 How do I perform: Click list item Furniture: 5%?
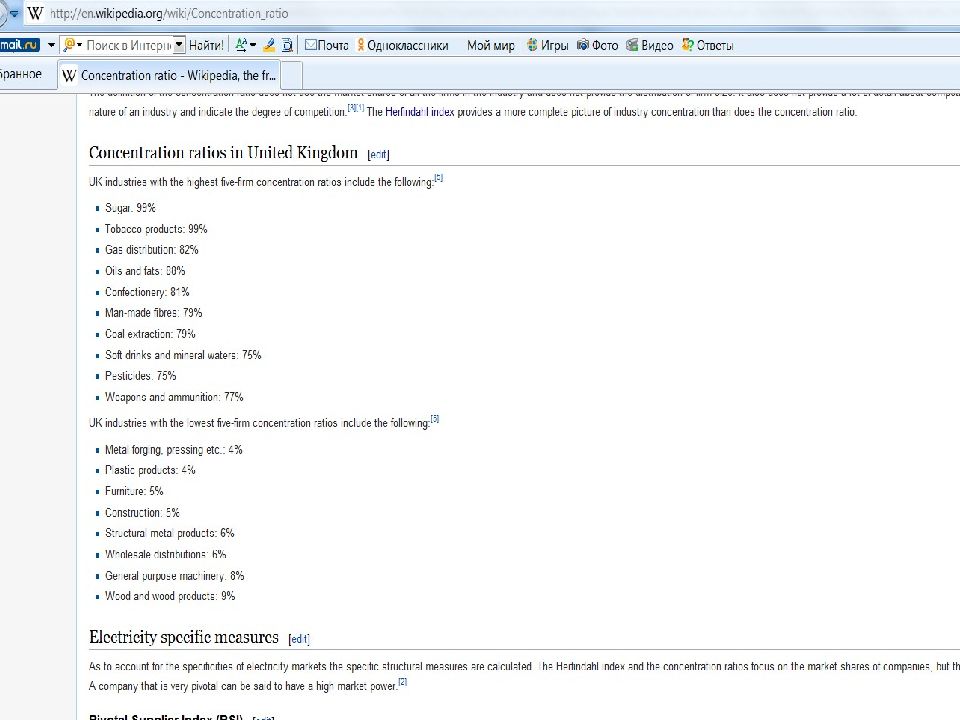click(x=134, y=491)
